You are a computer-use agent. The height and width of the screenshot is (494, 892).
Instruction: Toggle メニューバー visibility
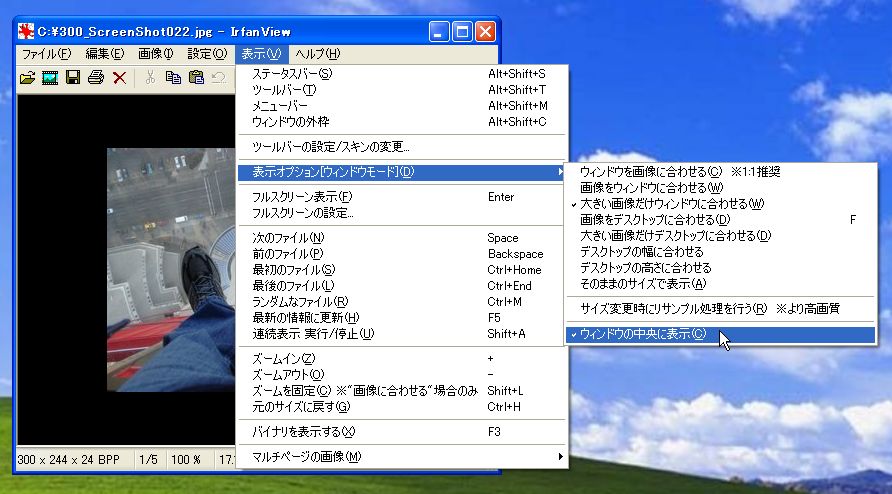tap(402, 106)
